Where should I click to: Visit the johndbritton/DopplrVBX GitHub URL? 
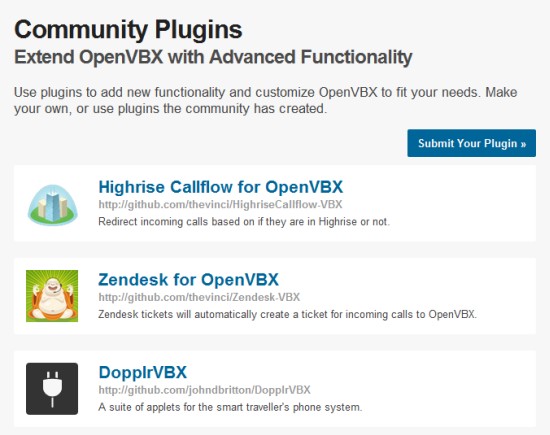click(204, 390)
